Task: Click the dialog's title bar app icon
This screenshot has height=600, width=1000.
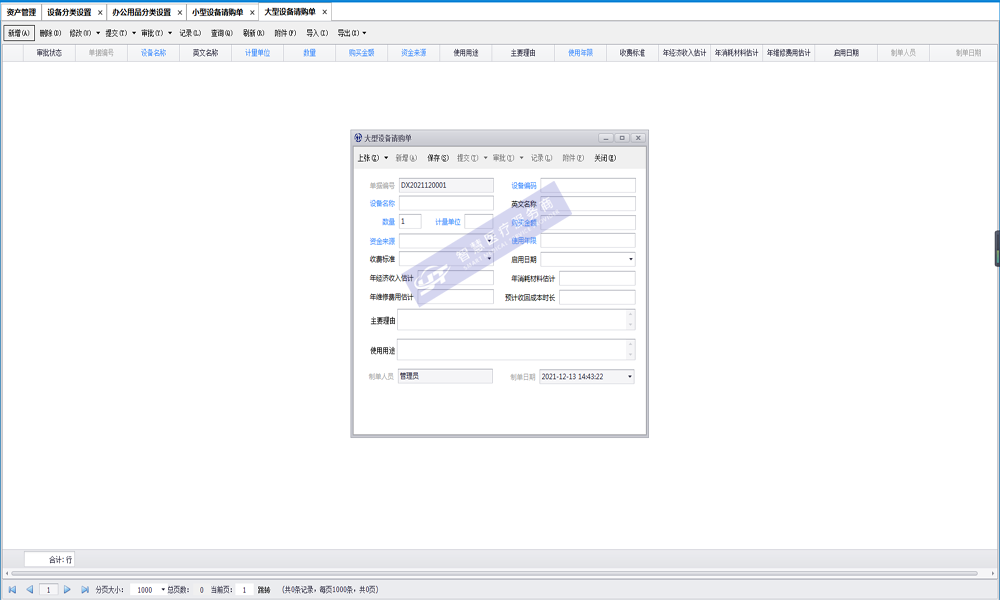Action: [x=358, y=138]
